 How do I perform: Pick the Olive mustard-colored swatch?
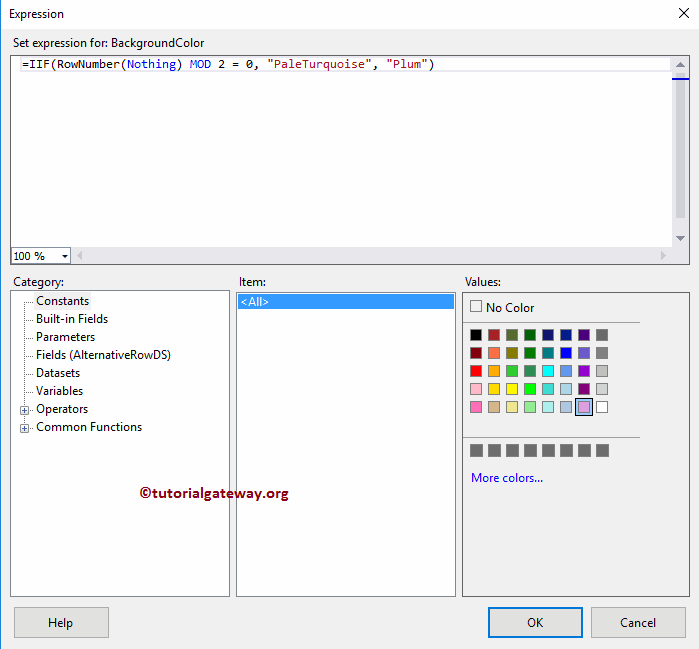point(512,353)
